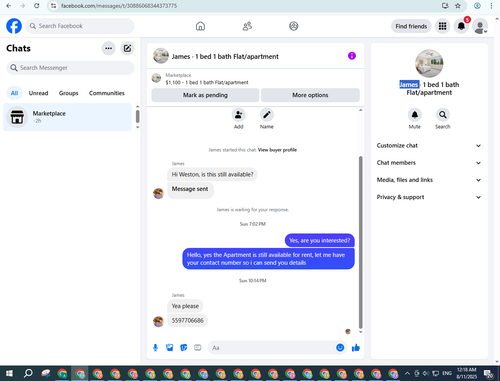Open Chats options three-dot menu
Image resolution: width=500 pixels, height=381 pixels.
click(108, 48)
